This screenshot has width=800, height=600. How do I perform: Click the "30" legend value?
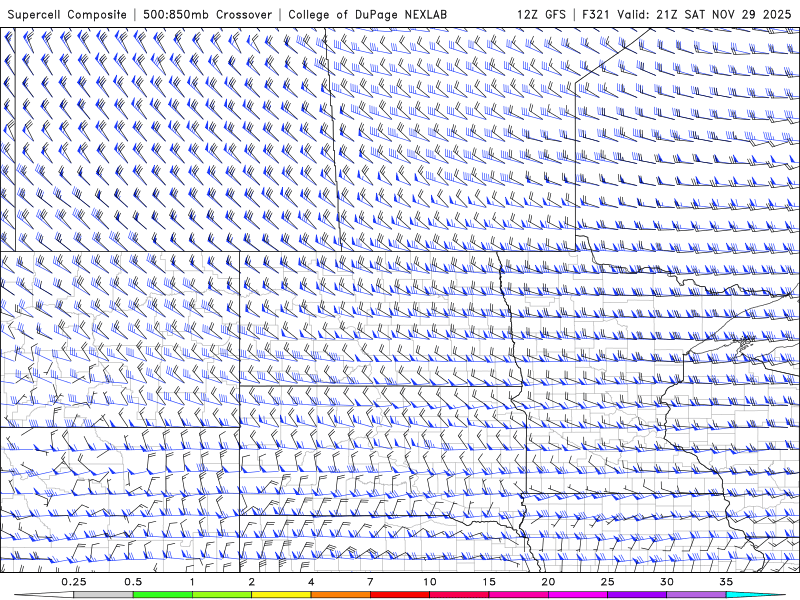pos(666,582)
